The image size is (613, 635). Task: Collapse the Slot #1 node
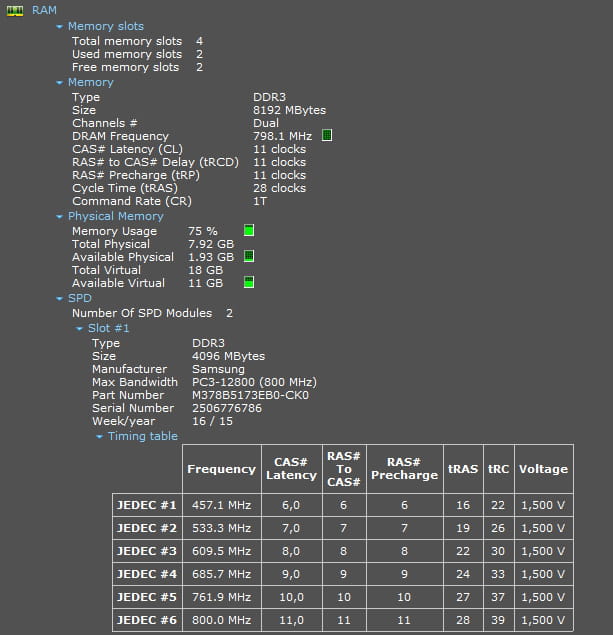[x=79, y=328]
